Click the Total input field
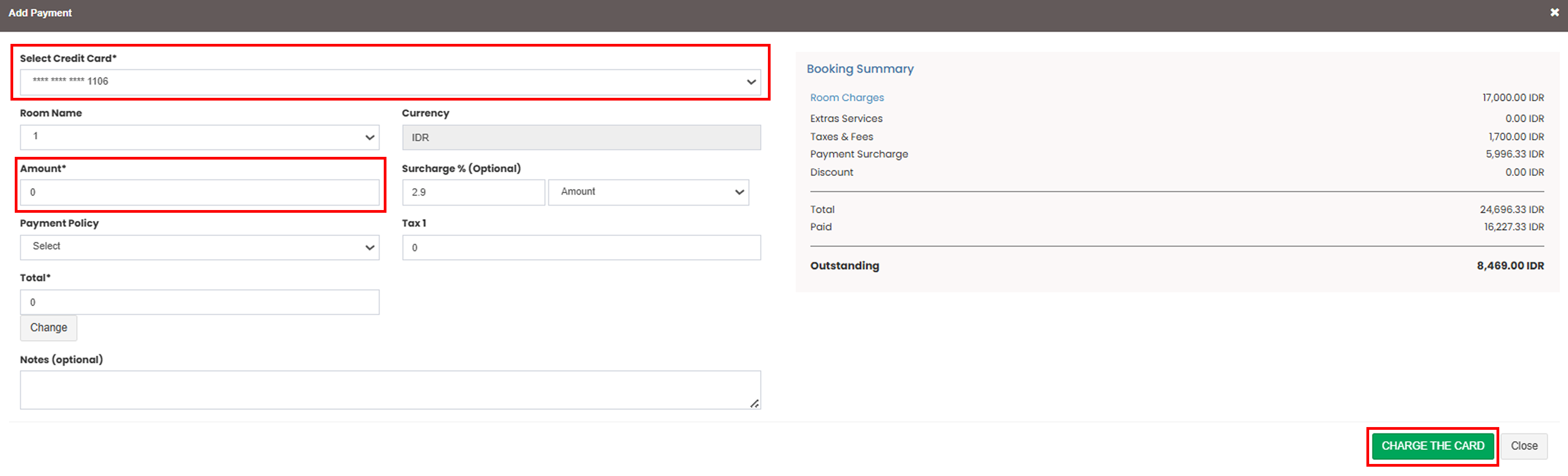1568x476 pixels. tap(200, 302)
